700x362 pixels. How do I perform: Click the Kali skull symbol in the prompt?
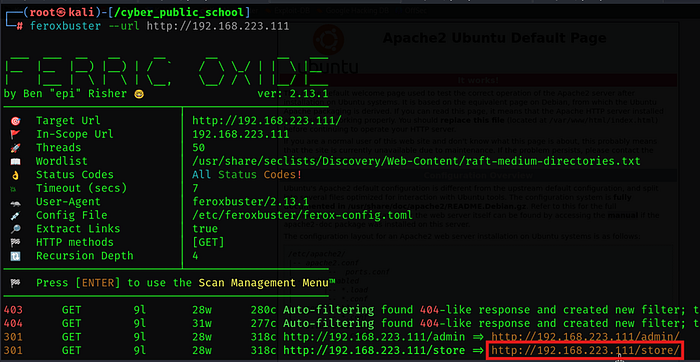(62, 12)
